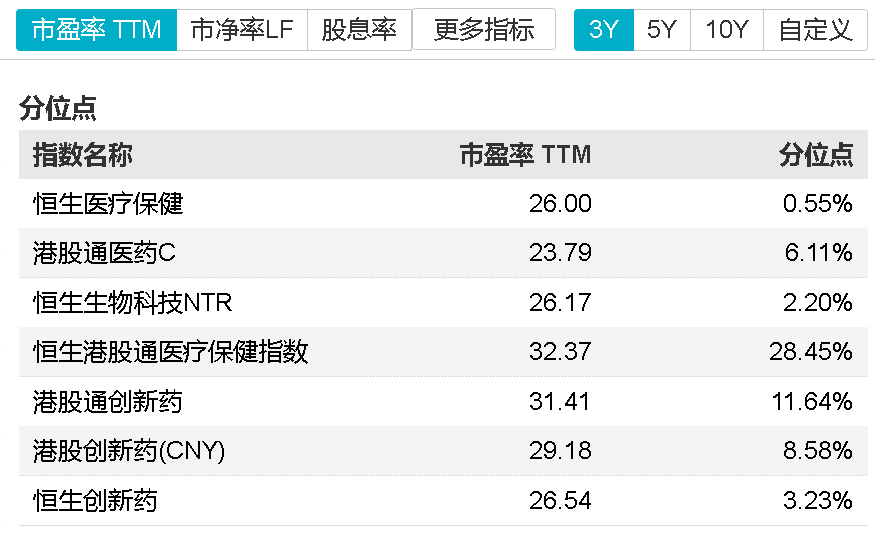Viewport: 875px width, 543px height.
Task: Sort by the 分位点 column header
Action: pos(816,155)
